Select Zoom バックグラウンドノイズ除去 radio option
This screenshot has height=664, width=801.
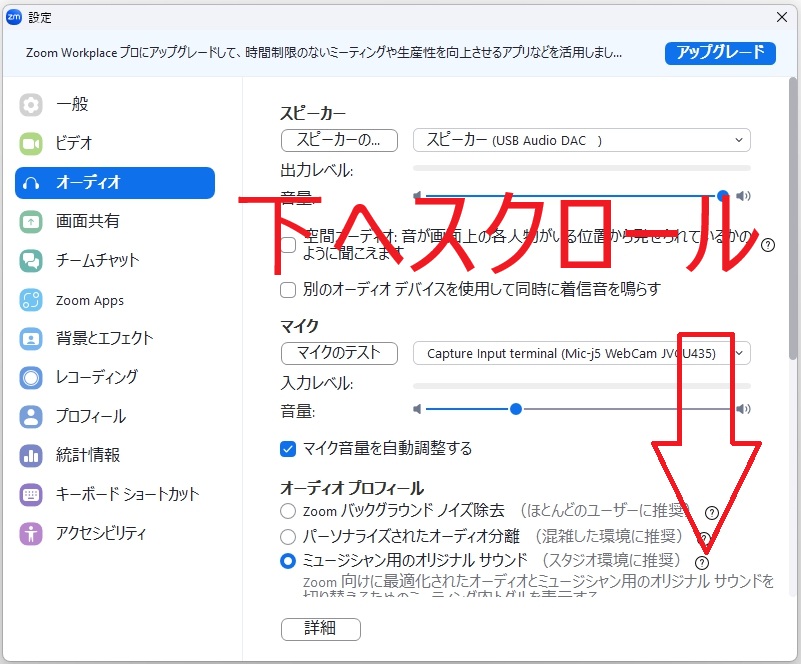tap(288, 511)
